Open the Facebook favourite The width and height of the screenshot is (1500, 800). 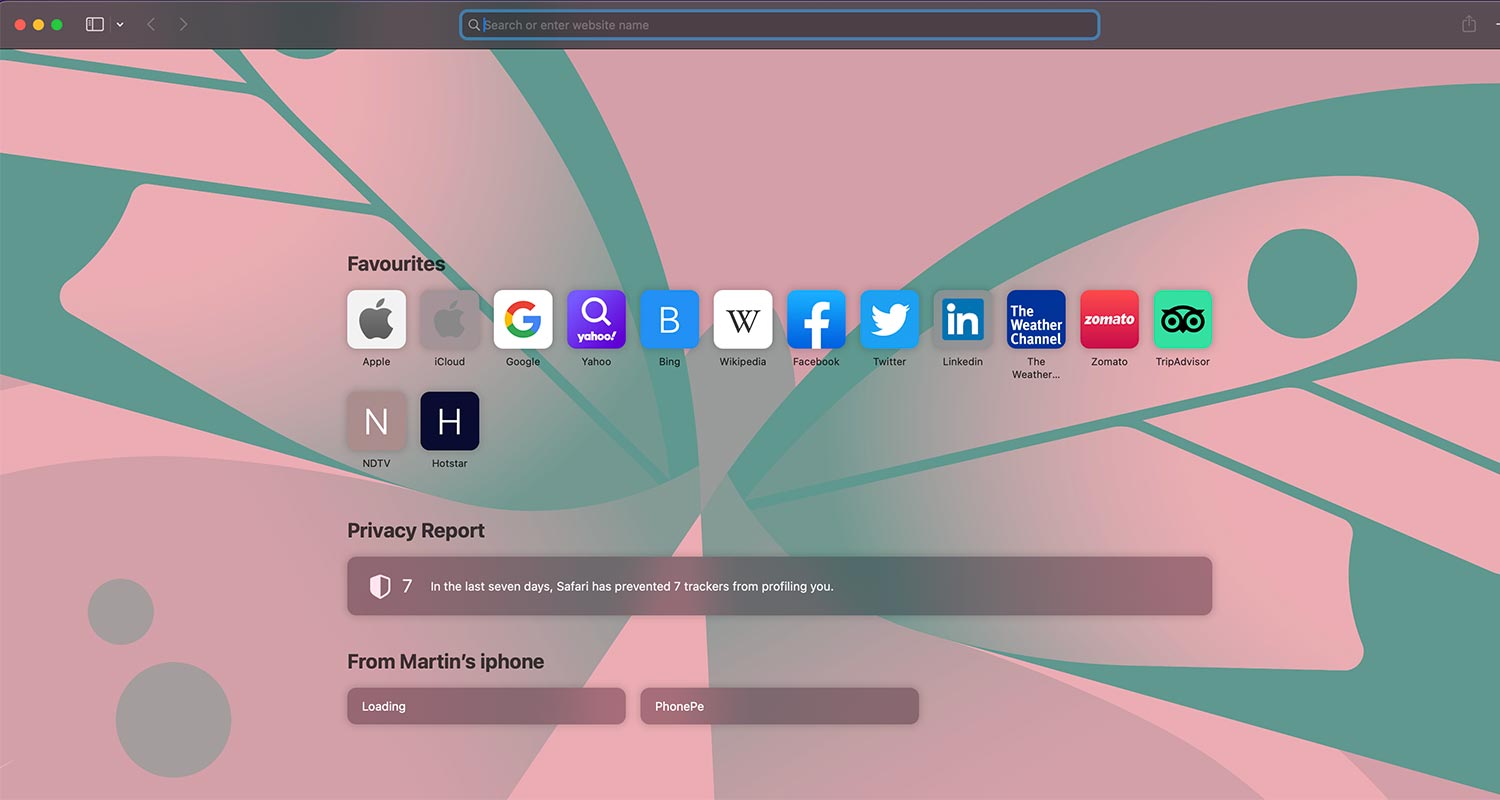(x=816, y=320)
